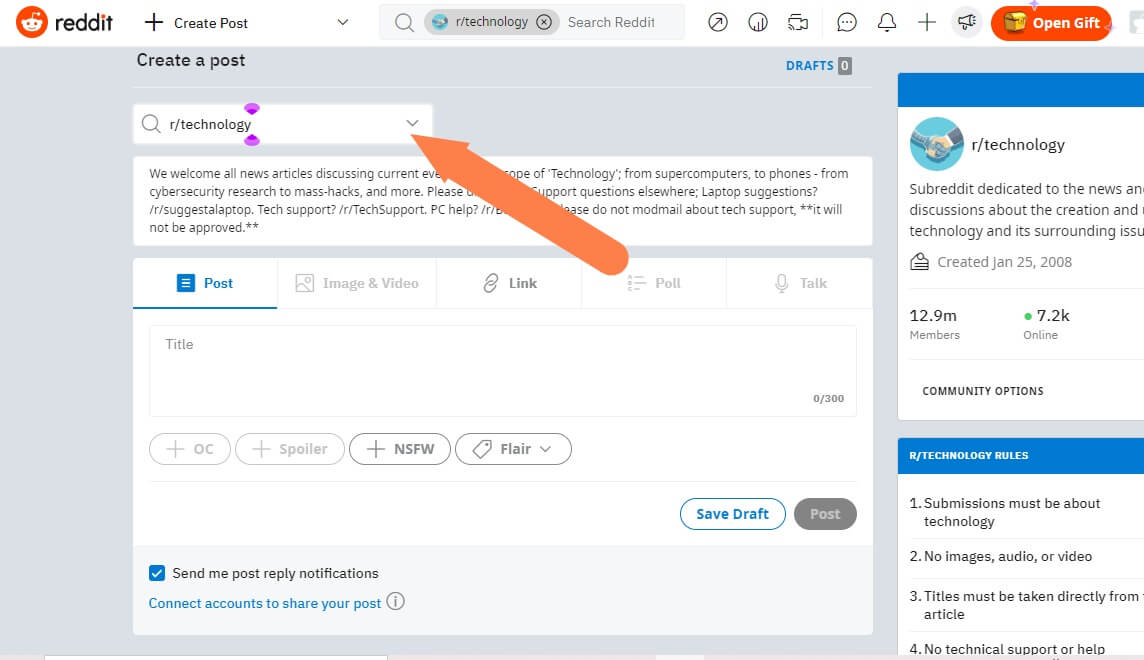The image size is (1144, 660).
Task: Check notifications via the bell icon
Action: tap(887, 22)
